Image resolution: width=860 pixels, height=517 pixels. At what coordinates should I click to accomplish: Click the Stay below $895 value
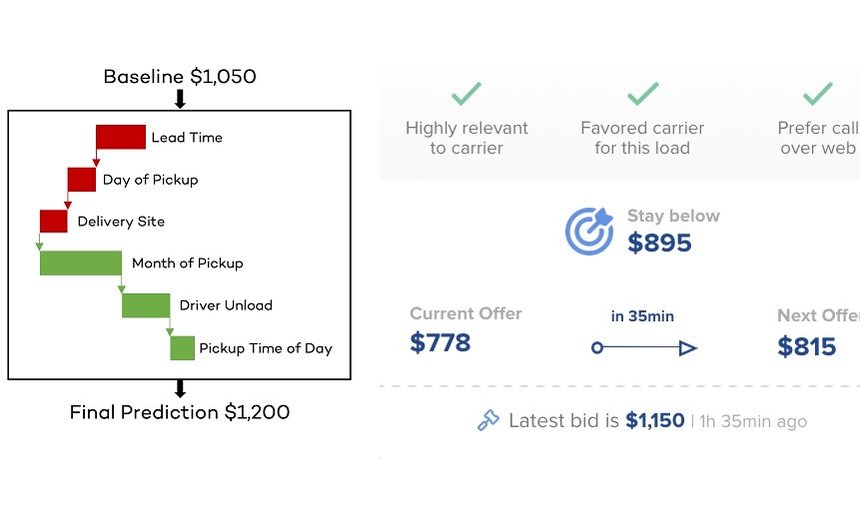click(x=660, y=243)
